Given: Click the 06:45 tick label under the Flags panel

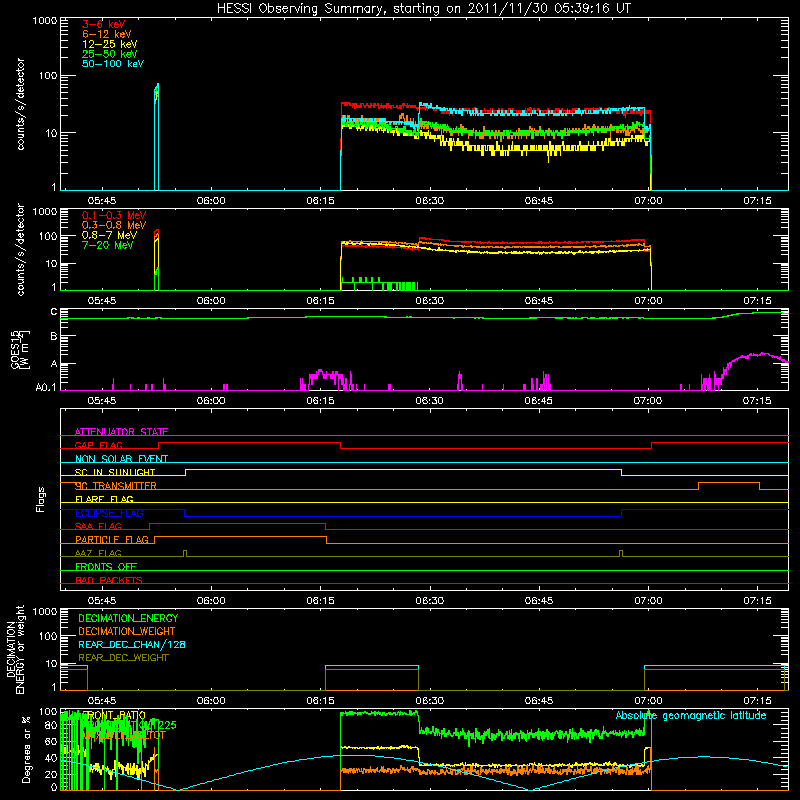Looking at the screenshot, I should [x=539, y=601].
